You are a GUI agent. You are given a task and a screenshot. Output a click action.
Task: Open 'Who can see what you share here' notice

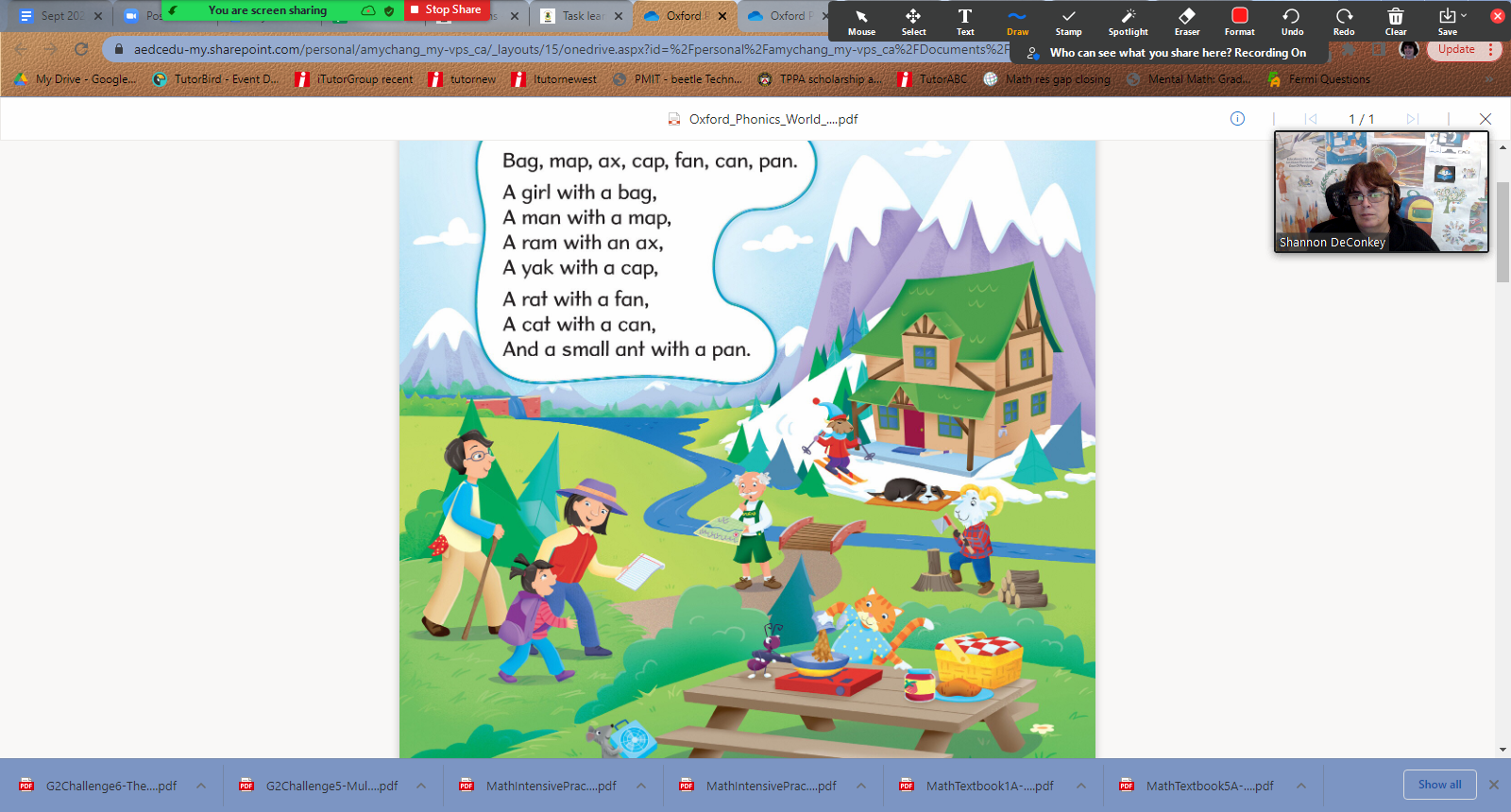1169,53
